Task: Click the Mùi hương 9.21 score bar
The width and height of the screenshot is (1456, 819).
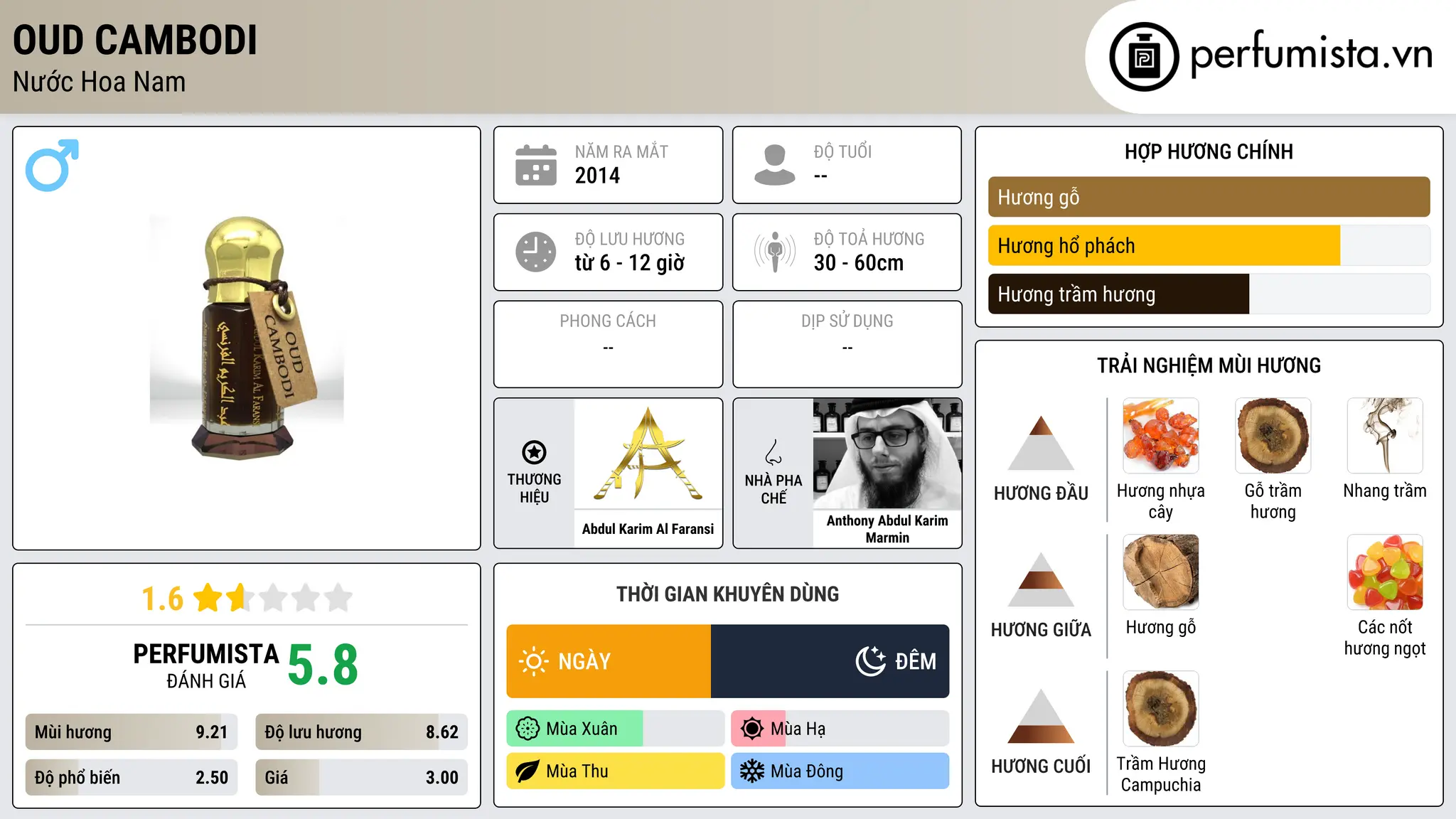Action: click(x=132, y=732)
